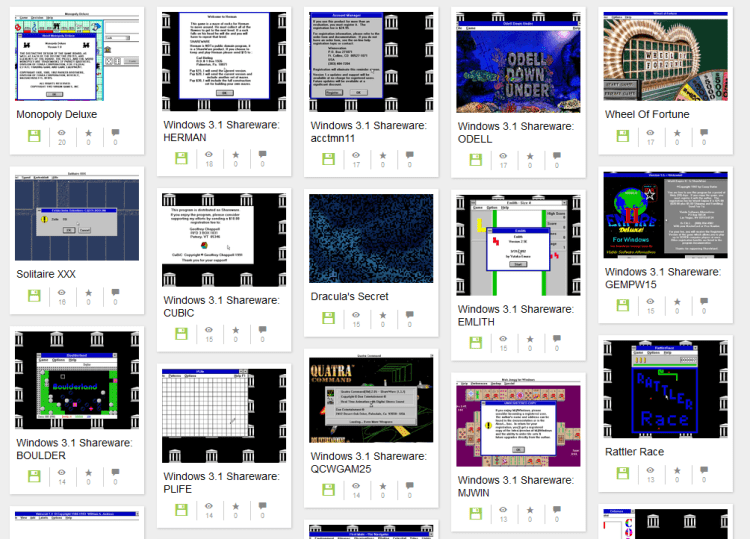The height and width of the screenshot is (539, 750).
Task: Click the floppy disk icon under Wheel Of Fortune
Action: (623, 136)
